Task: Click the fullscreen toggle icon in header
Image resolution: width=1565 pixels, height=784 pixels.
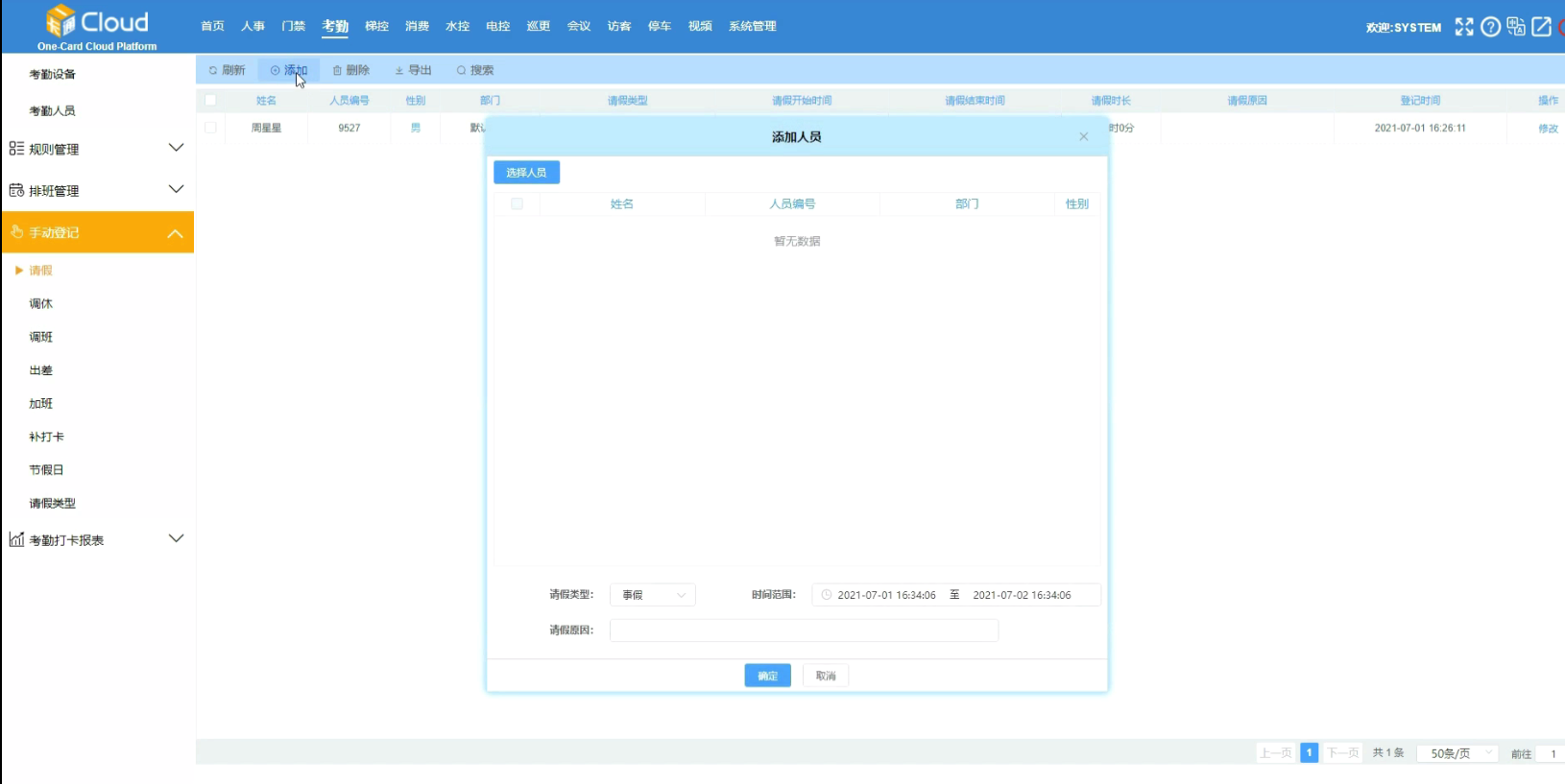Action: [x=1463, y=27]
